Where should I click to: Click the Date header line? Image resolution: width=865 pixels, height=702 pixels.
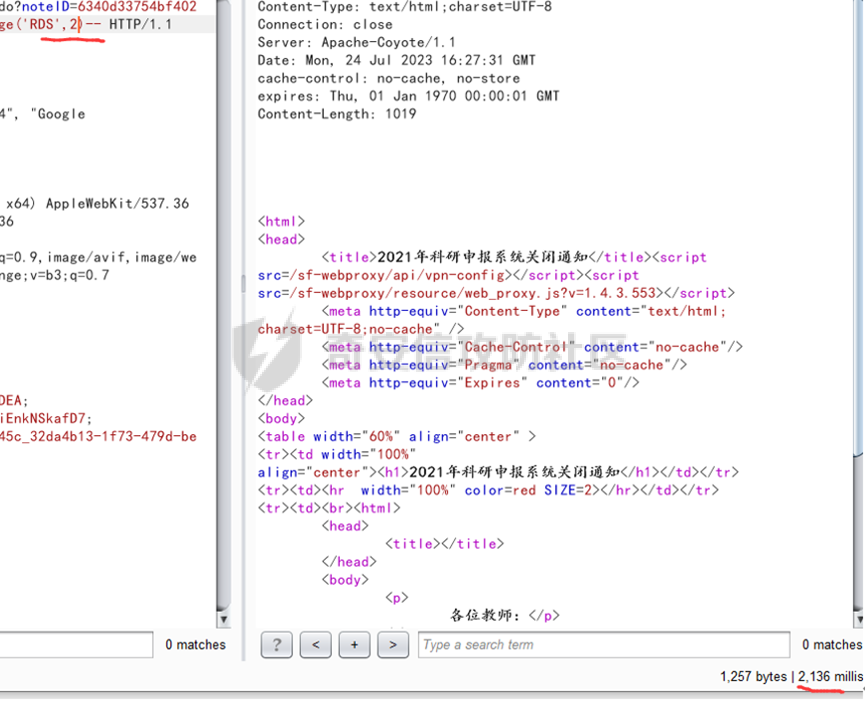point(397,60)
